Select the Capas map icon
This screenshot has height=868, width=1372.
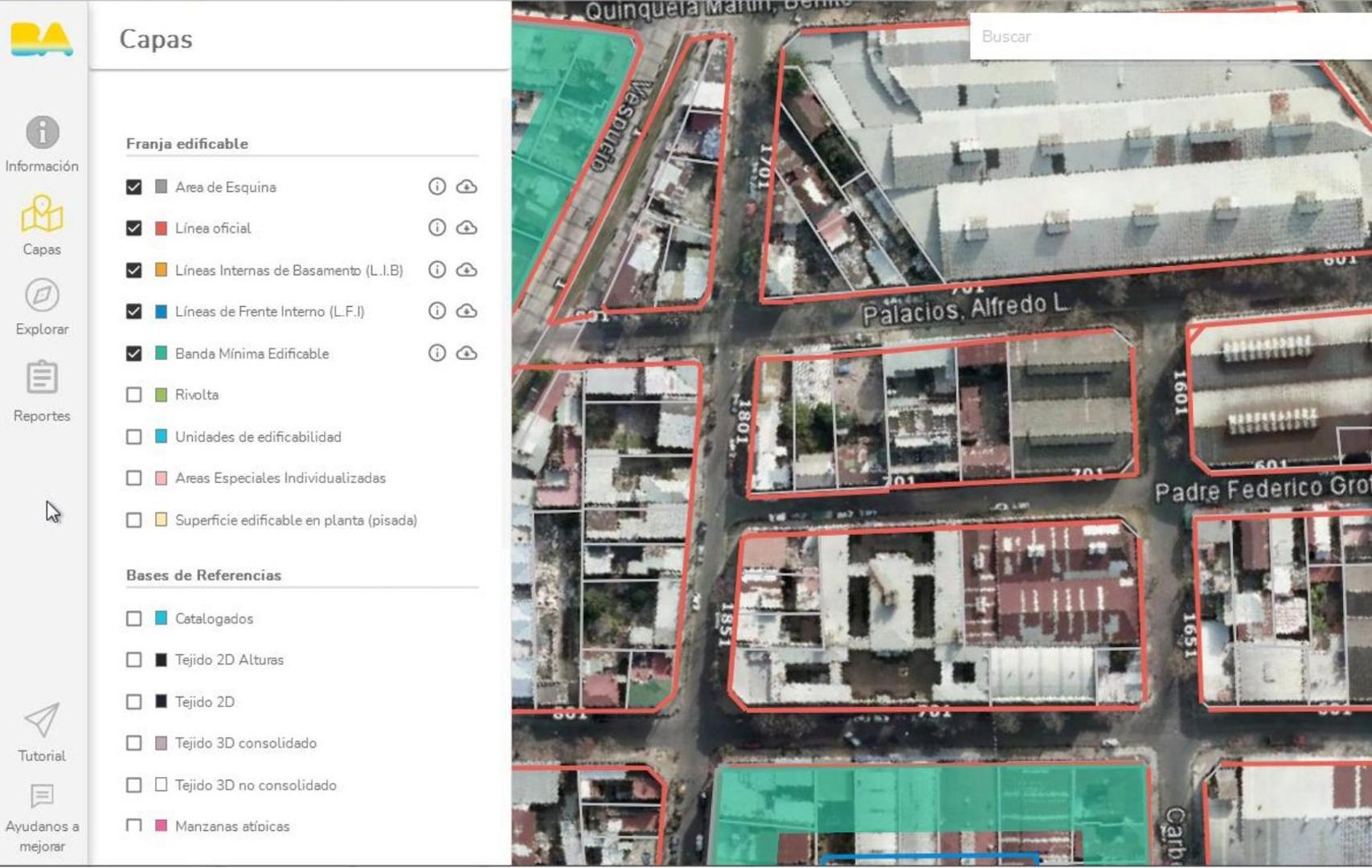click(x=42, y=215)
